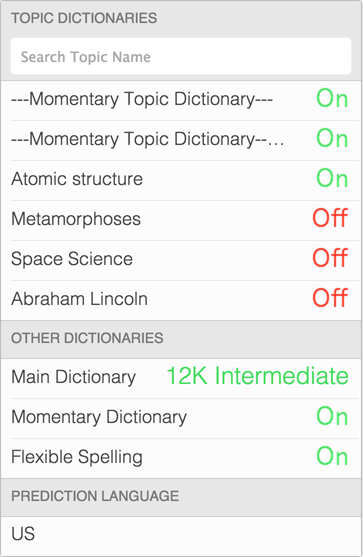363x557 pixels.
Task: Select the Abraham Lincoln topic name
Action: click(x=80, y=299)
